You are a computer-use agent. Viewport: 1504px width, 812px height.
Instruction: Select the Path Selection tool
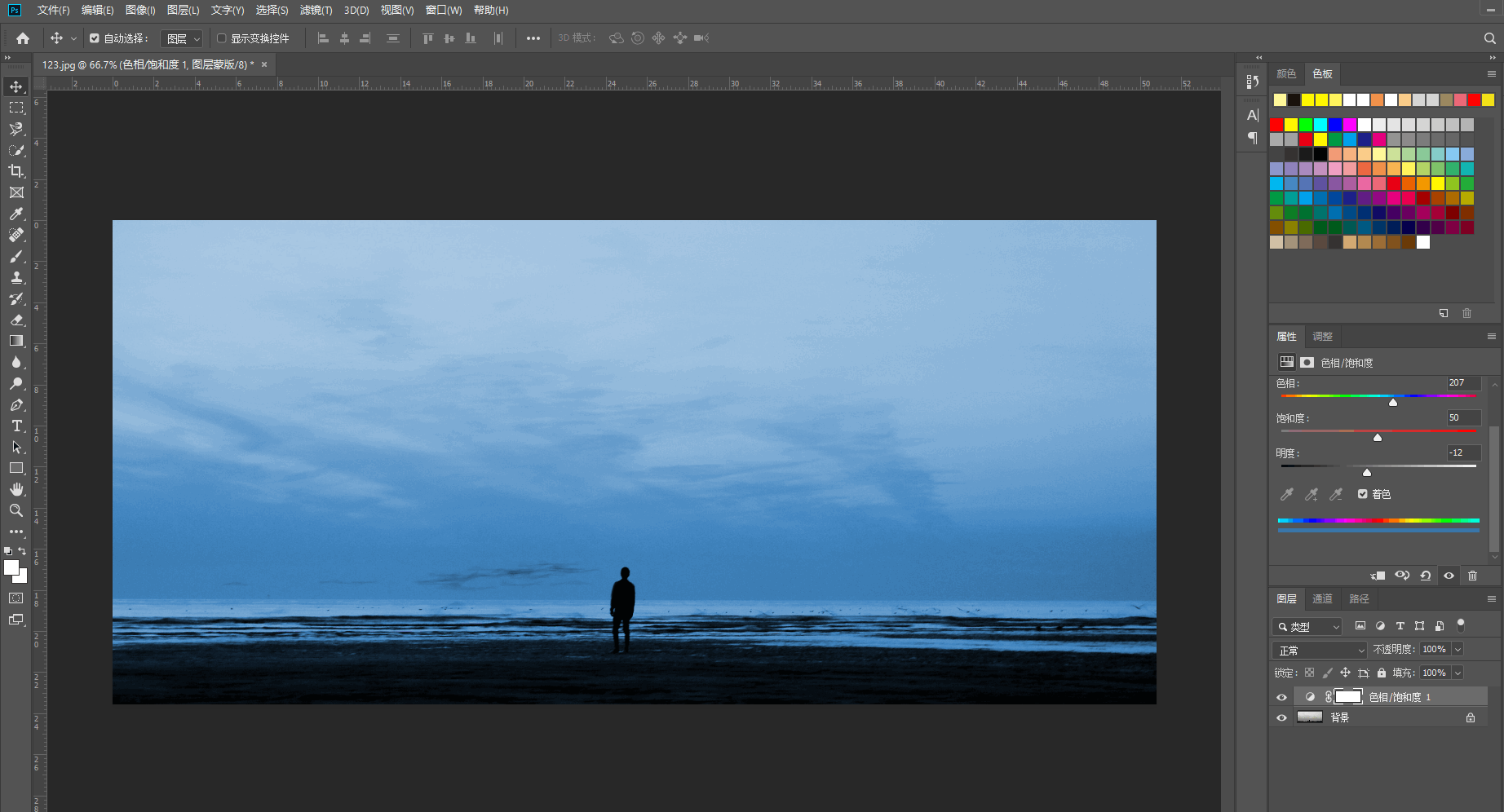(x=16, y=447)
